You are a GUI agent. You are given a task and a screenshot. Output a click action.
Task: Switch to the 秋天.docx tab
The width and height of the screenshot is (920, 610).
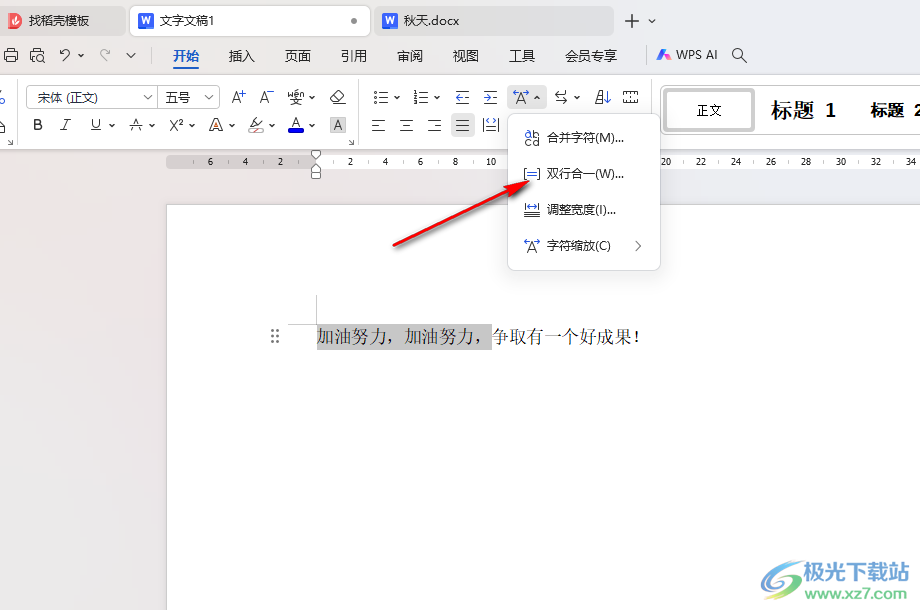click(x=493, y=21)
